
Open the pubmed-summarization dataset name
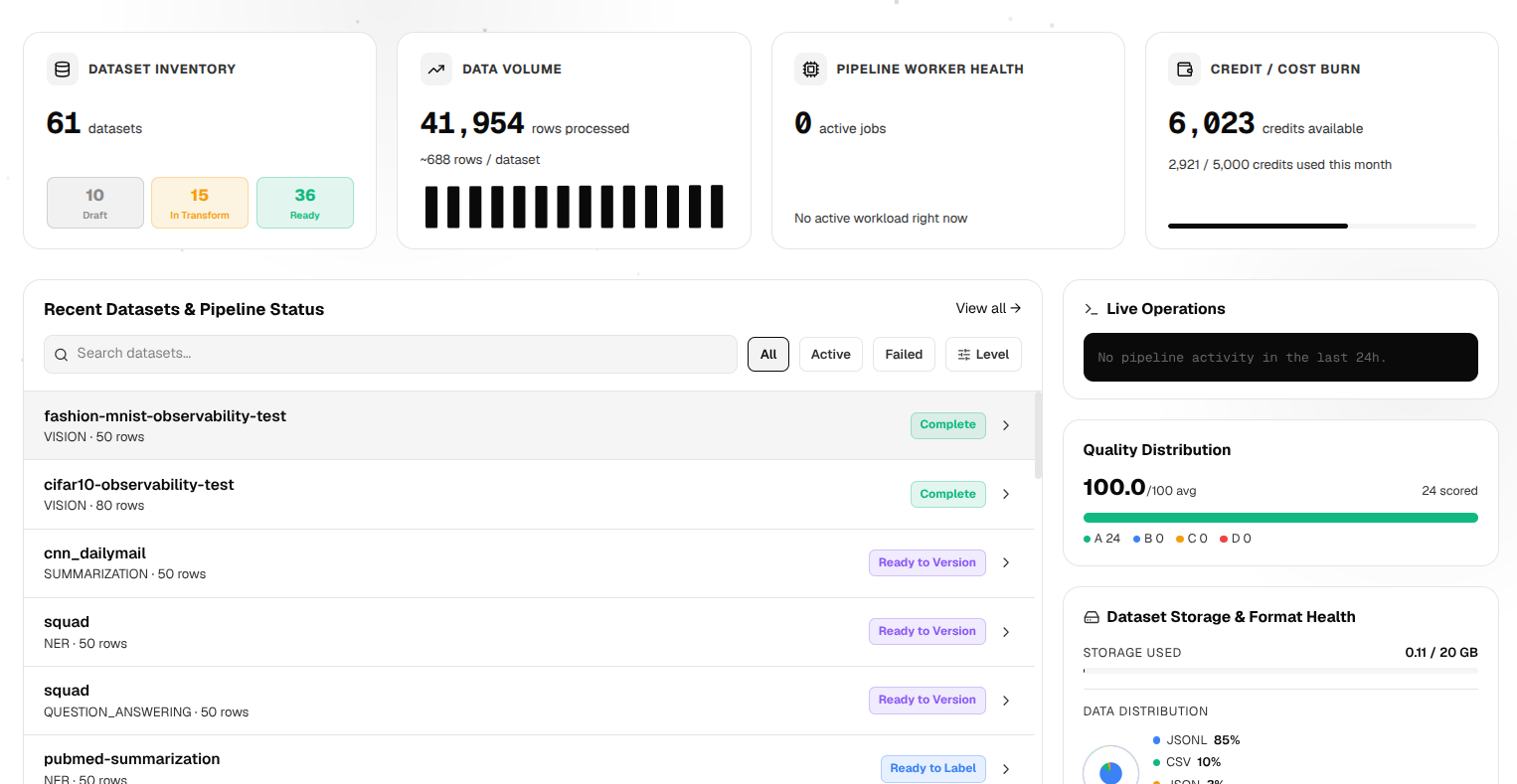pyautogui.click(x=132, y=759)
